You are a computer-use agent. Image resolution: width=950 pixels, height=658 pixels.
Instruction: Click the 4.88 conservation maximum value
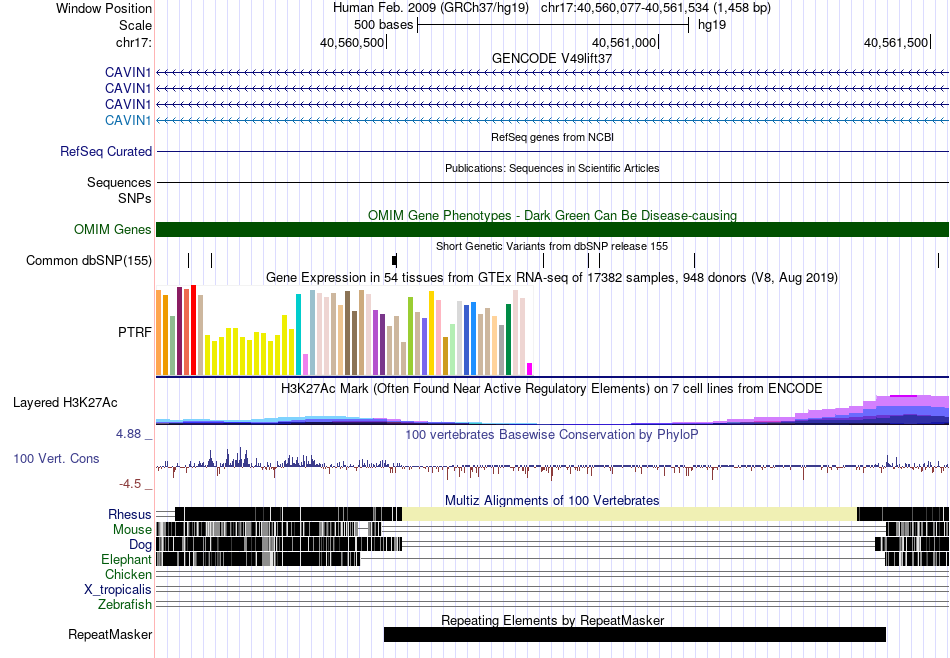pyautogui.click(x=128, y=434)
